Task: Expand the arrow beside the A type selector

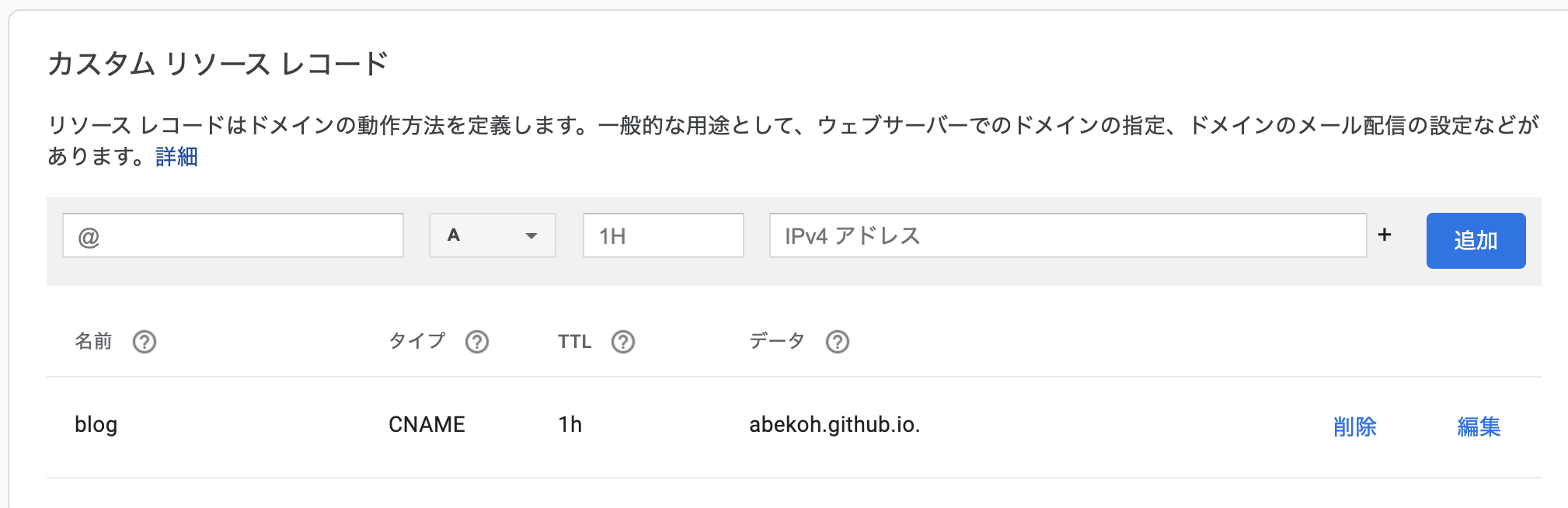Action: click(531, 235)
